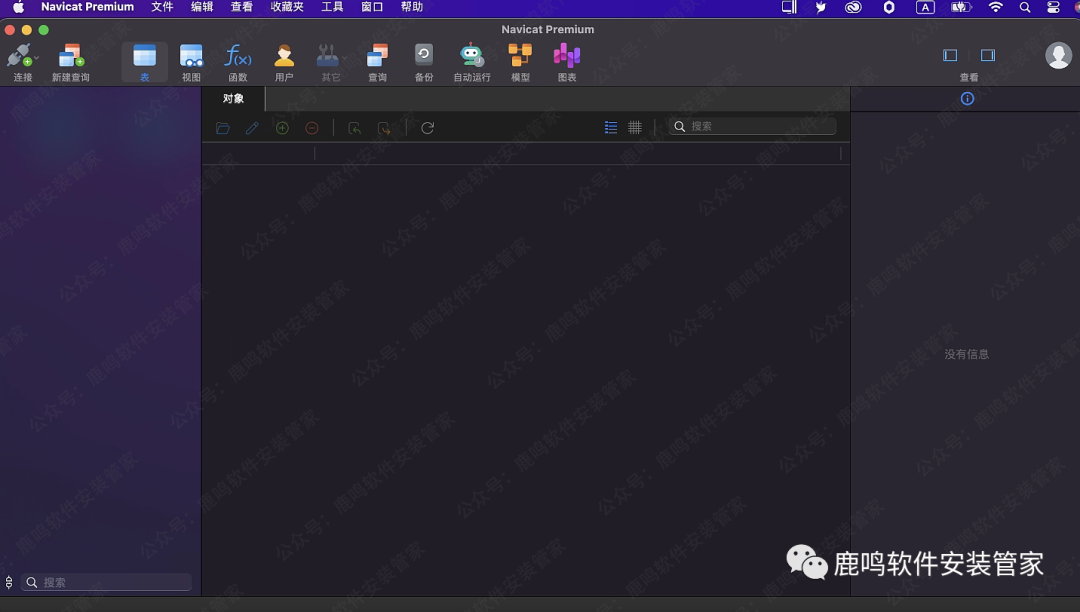Expand the sidebar search filter selector
The image size is (1080, 612).
(x=9, y=582)
